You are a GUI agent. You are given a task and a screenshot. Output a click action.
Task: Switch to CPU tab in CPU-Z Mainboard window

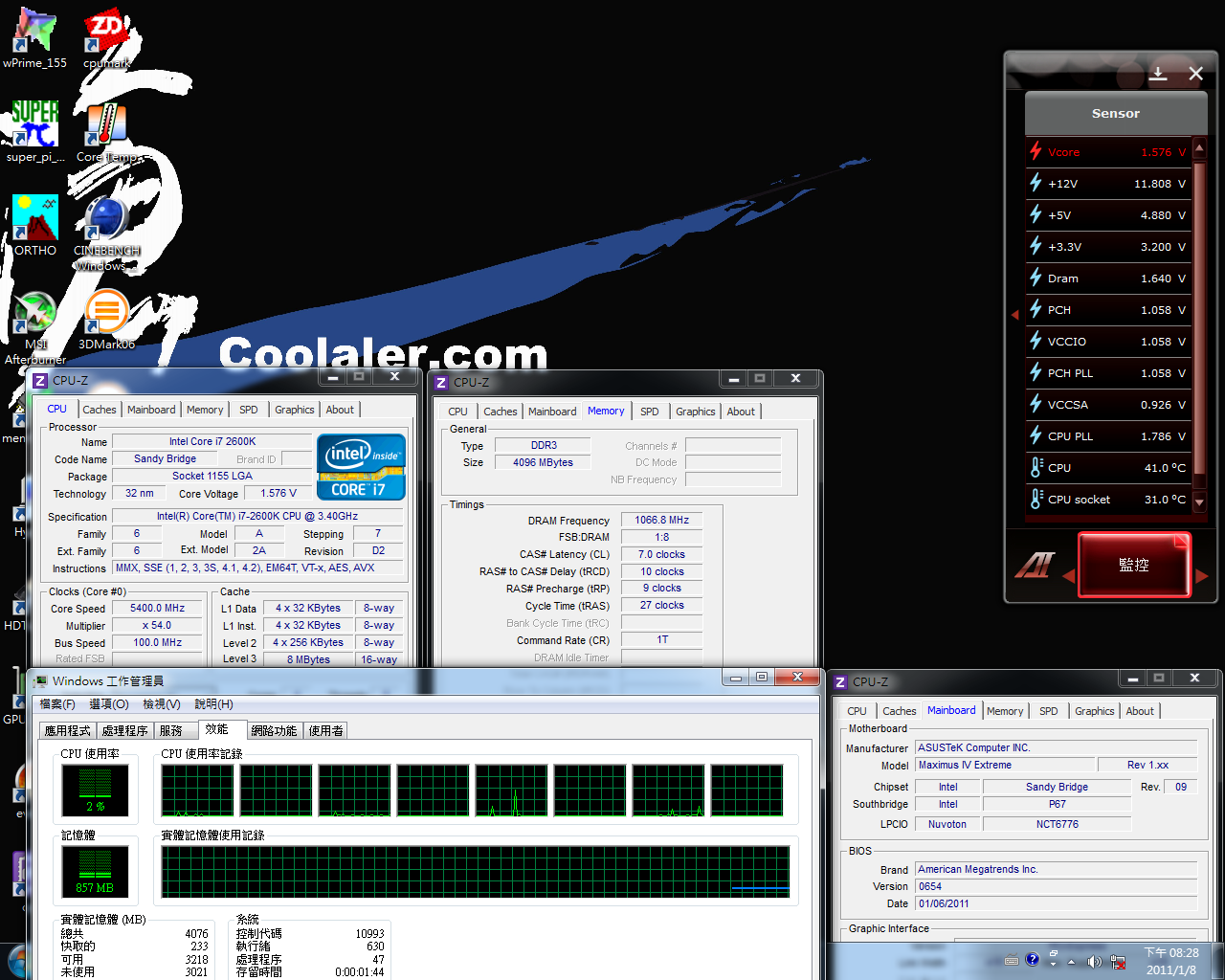click(x=857, y=711)
